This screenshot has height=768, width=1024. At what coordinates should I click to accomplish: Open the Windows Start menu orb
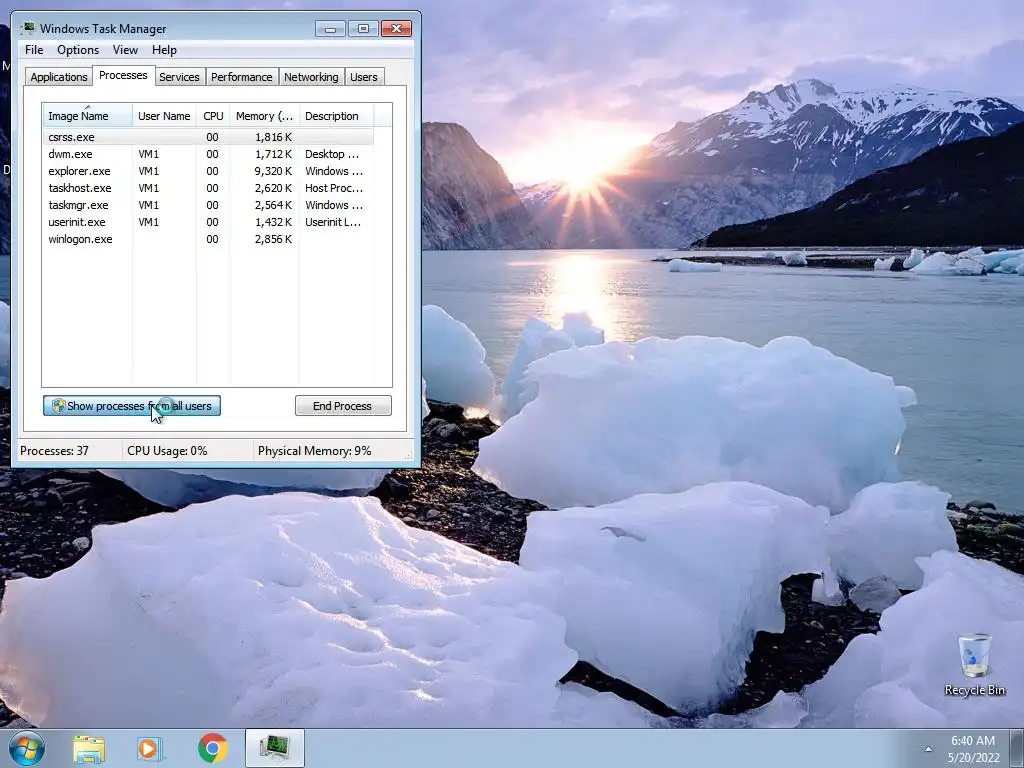tap(27, 748)
